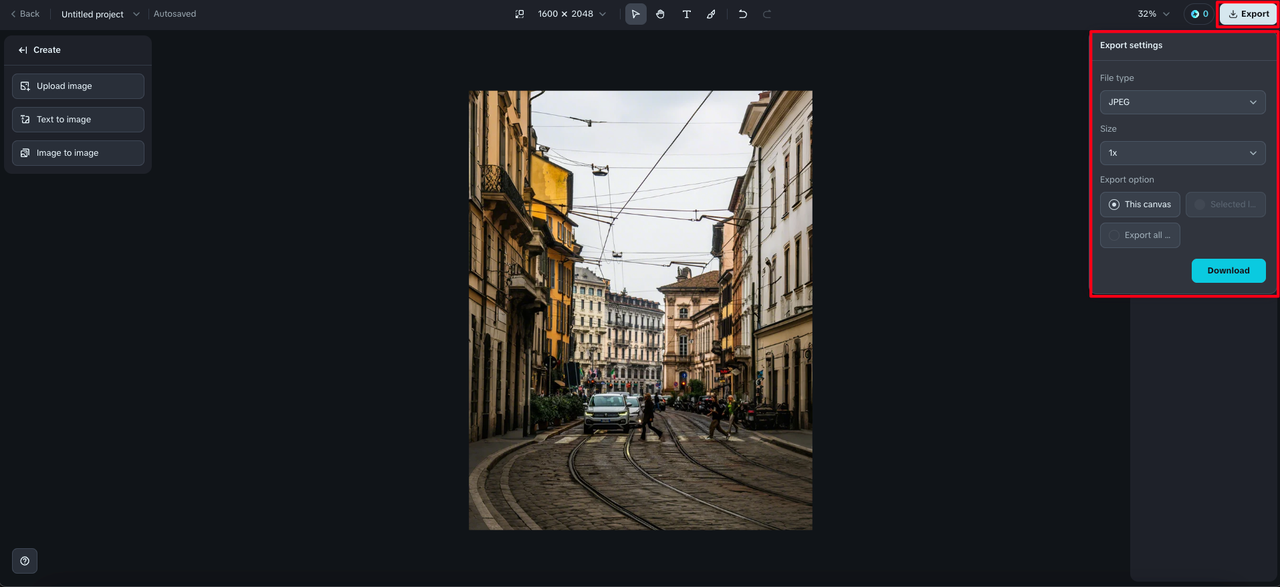The height and width of the screenshot is (587, 1280).
Task: Choose the Export all radio option
Action: (x=1140, y=236)
